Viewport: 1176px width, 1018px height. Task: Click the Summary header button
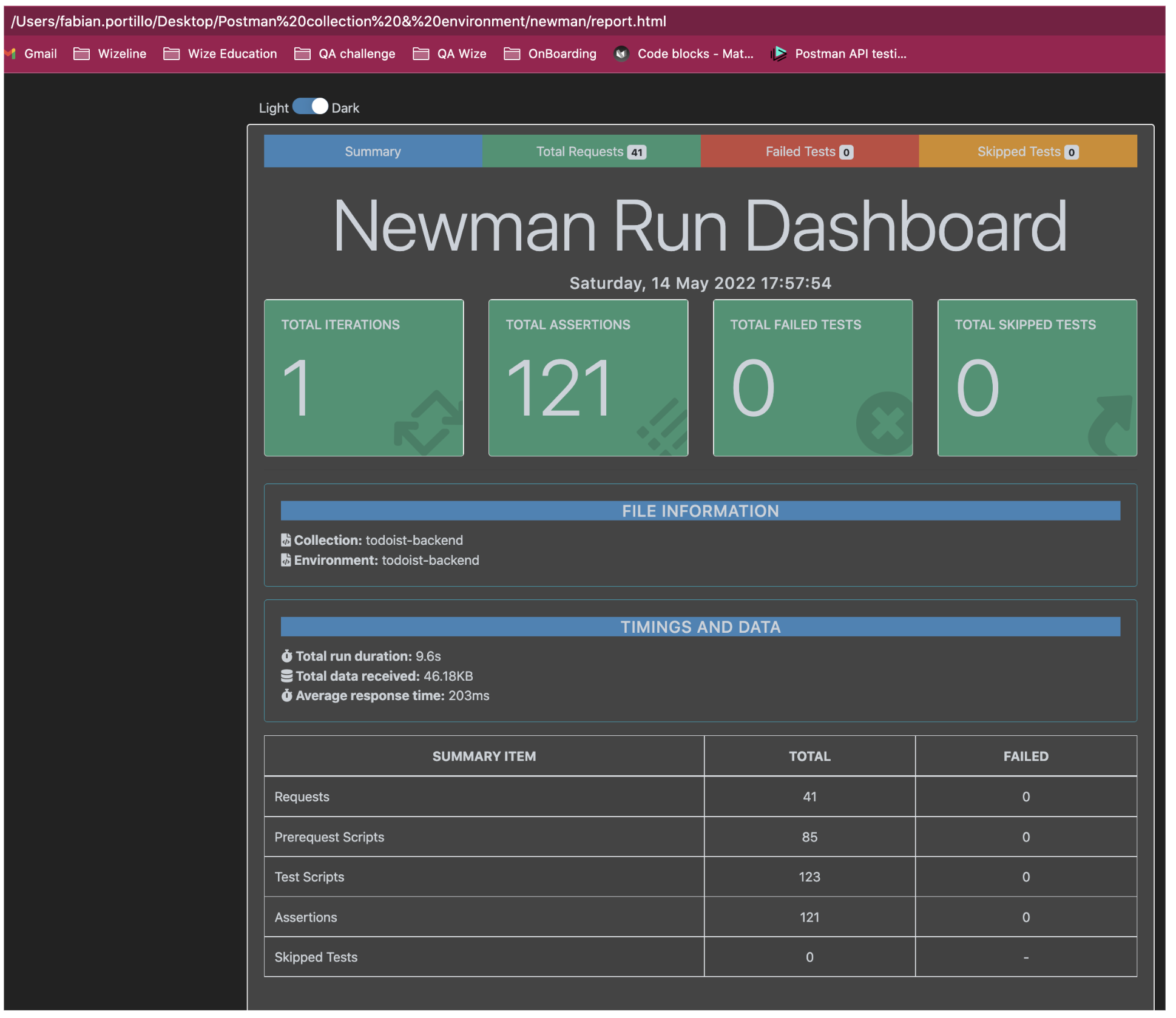373,151
